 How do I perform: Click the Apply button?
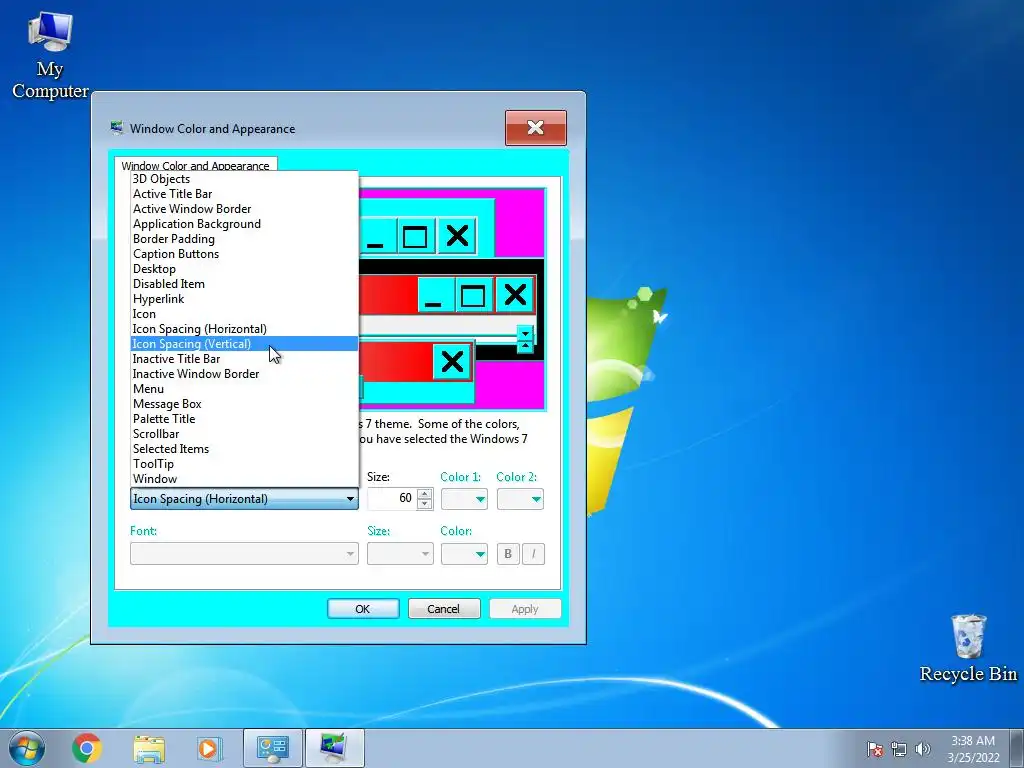525,609
